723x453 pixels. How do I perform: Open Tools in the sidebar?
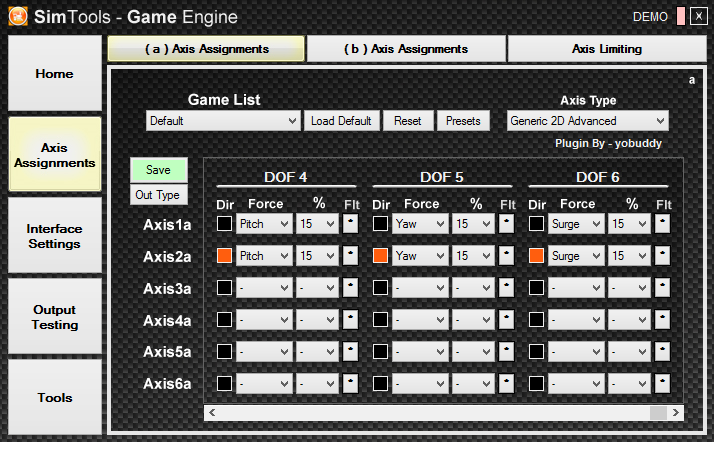pyautogui.click(x=55, y=397)
